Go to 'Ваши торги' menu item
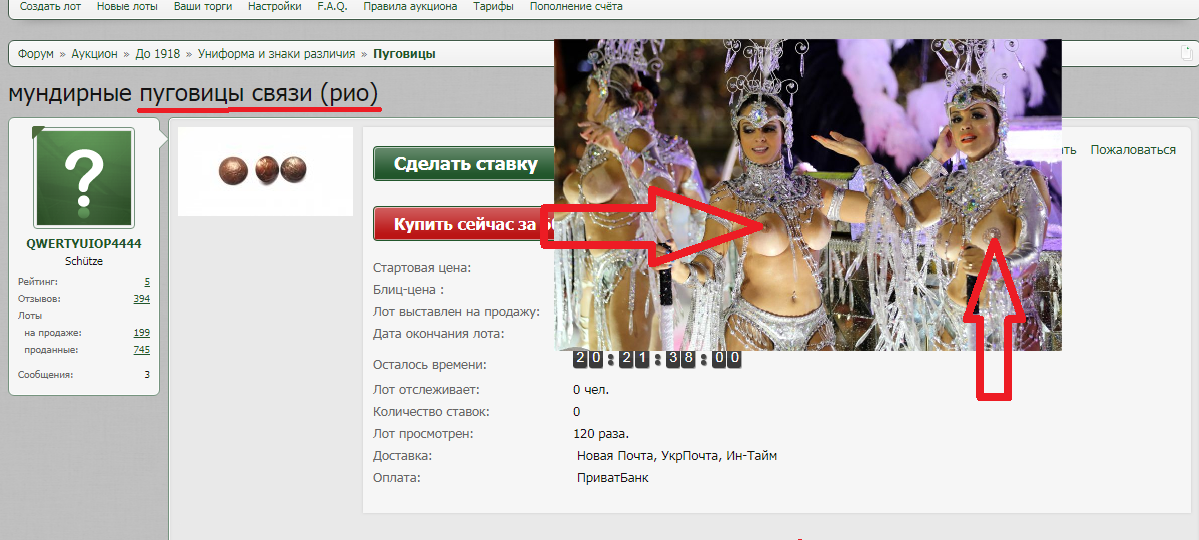This screenshot has width=1199, height=540. pos(203,6)
